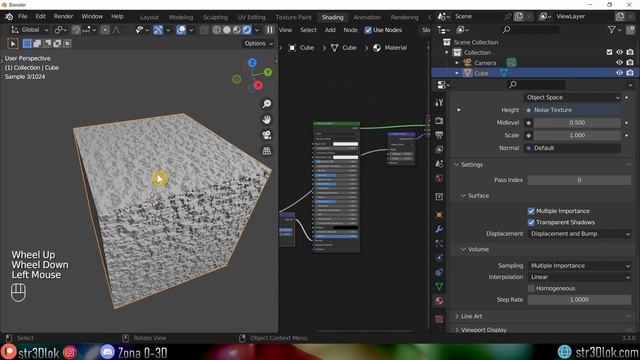Open the Texture properties tab
The height and width of the screenshot is (360, 640).
(439, 319)
